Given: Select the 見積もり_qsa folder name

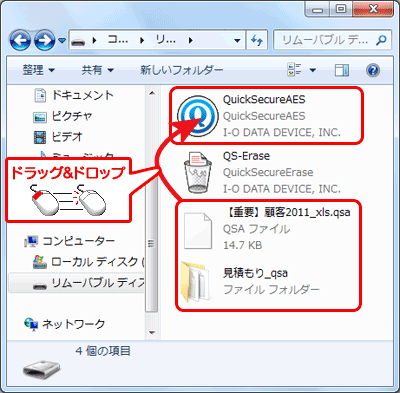Looking at the screenshot, I should tap(255, 273).
